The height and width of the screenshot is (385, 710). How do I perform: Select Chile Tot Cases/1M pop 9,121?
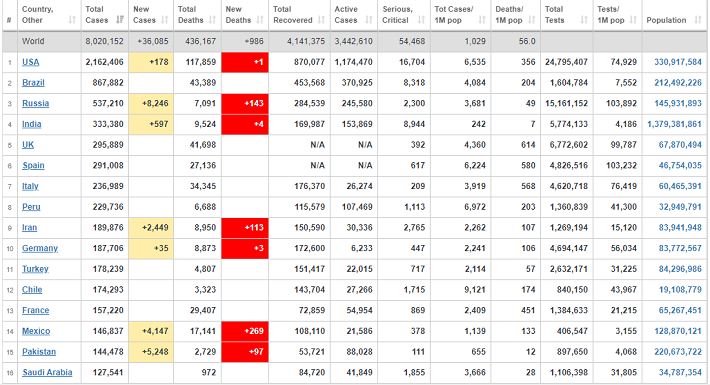point(475,289)
